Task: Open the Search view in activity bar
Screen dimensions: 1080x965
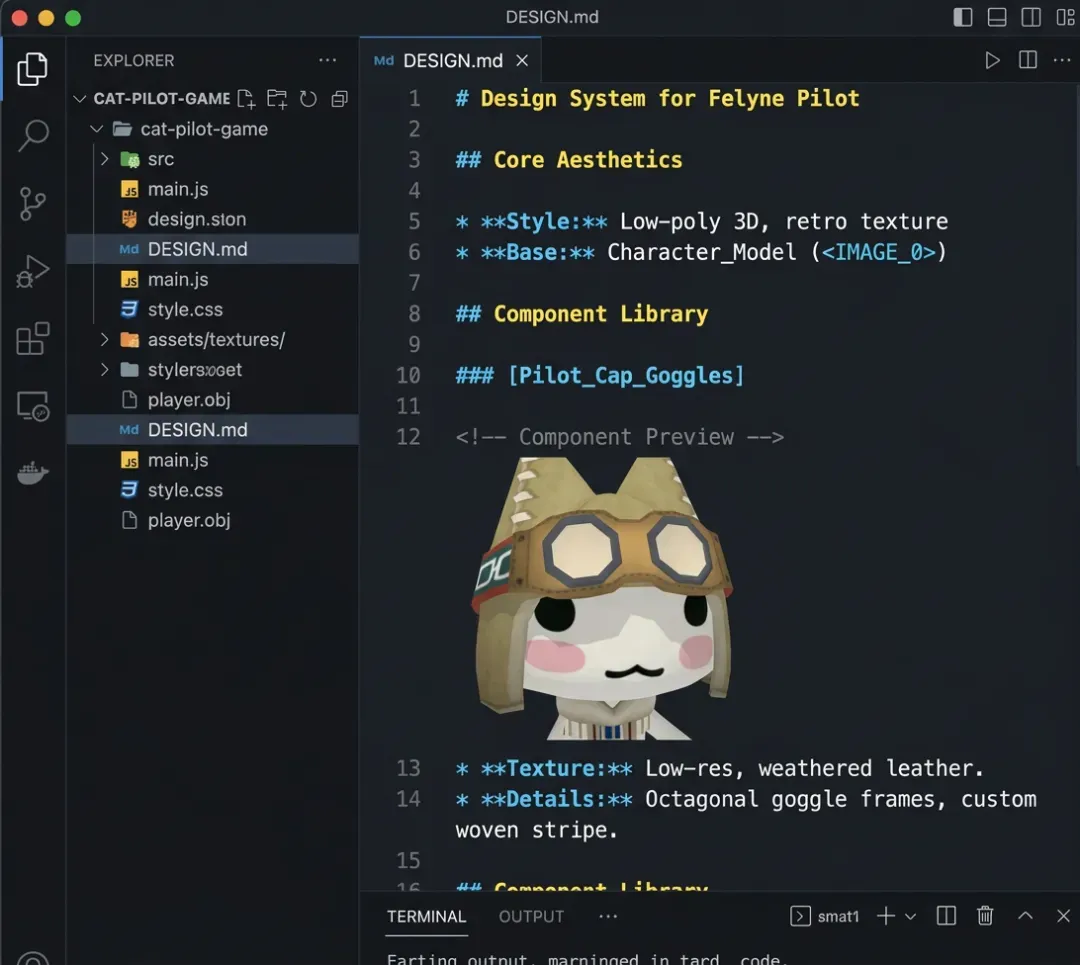Action: (x=32, y=136)
